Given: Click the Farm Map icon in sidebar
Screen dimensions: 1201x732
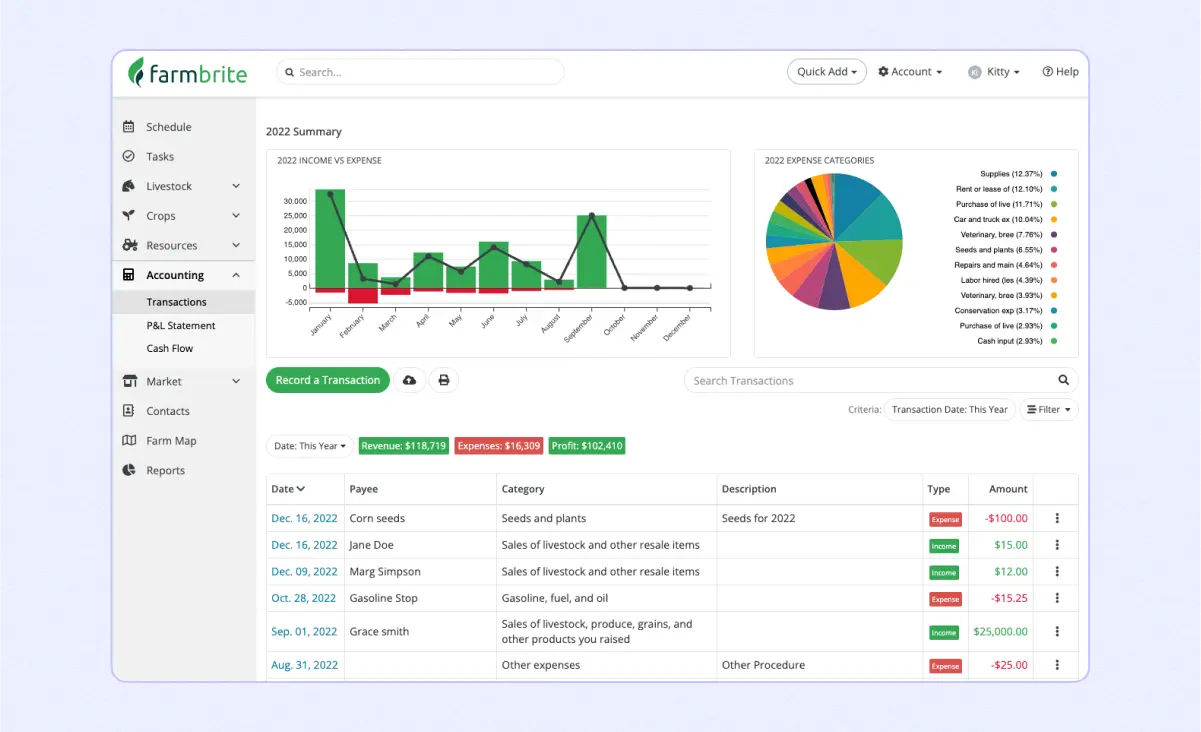Looking at the screenshot, I should click(128, 440).
